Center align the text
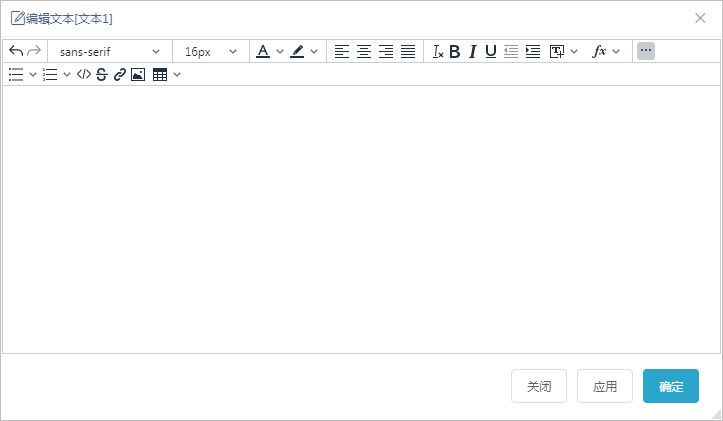Image resolution: width=723 pixels, height=421 pixels. 364,51
